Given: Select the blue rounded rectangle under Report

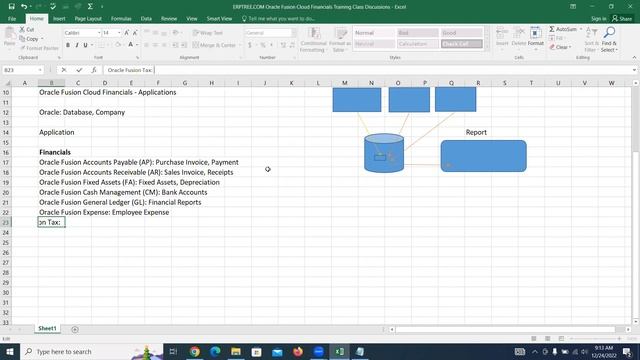Looking at the screenshot, I should (x=483, y=156).
